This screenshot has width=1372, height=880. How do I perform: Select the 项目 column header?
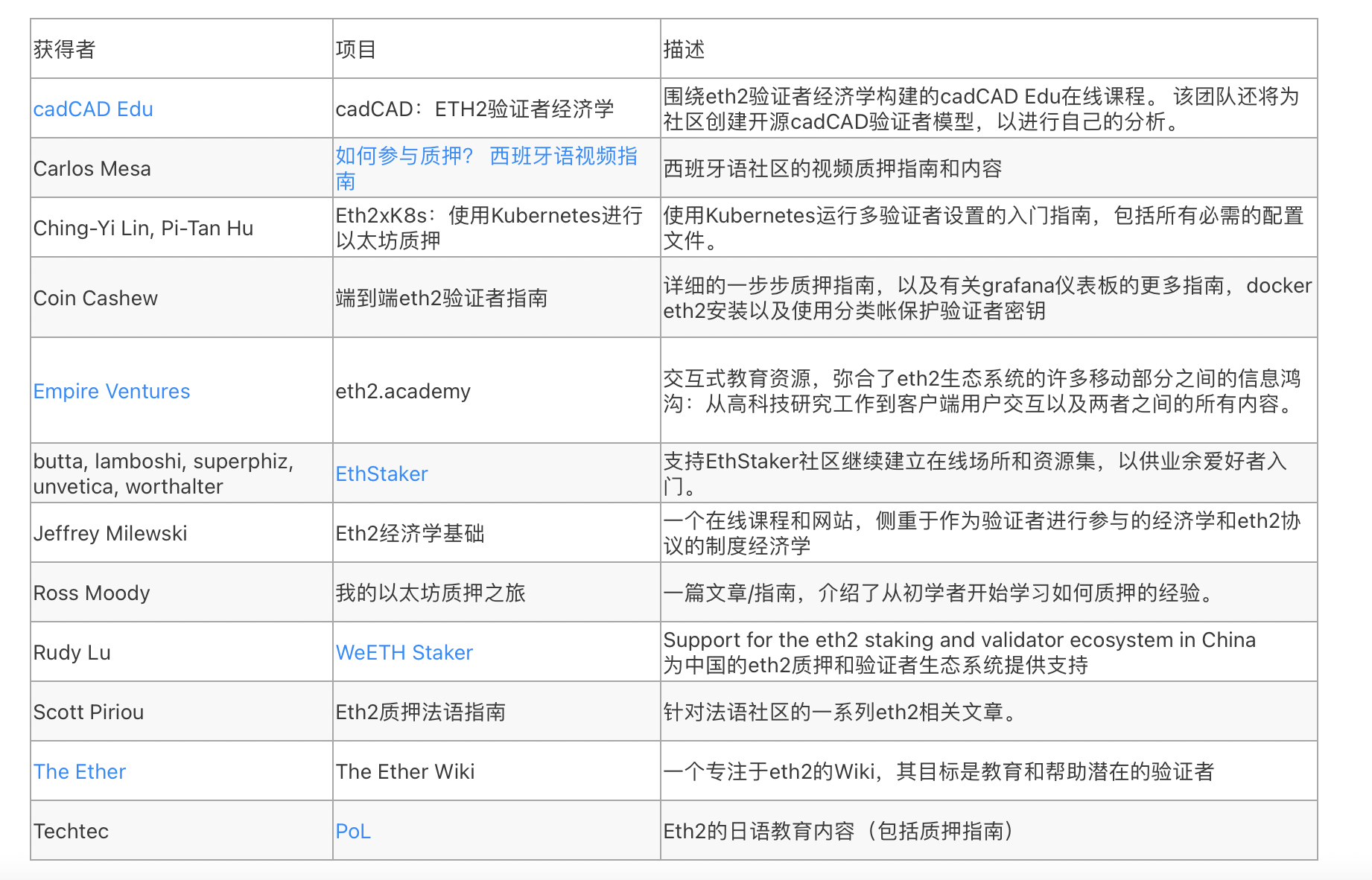(355, 49)
